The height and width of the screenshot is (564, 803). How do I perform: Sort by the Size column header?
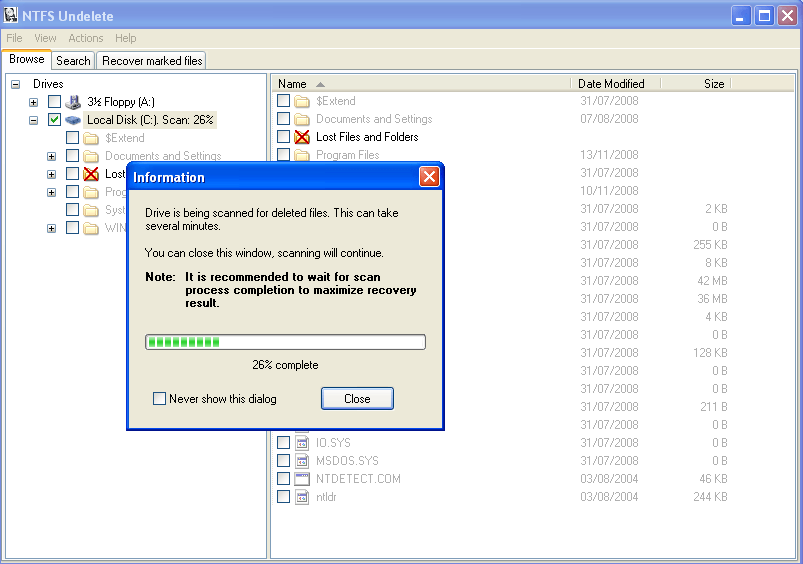[x=696, y=83]
